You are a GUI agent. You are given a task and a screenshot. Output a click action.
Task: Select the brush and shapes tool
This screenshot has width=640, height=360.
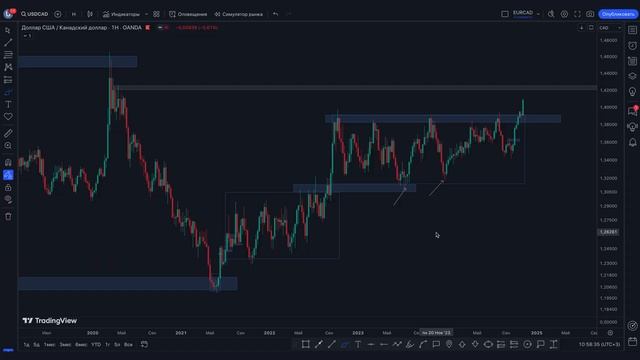(8, 92)
